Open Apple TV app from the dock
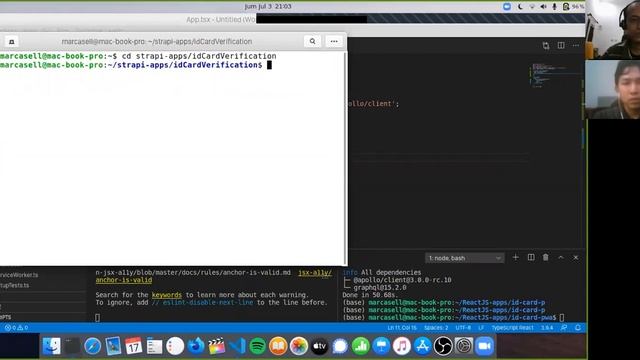The image size is (640, 360). (319, 346)
